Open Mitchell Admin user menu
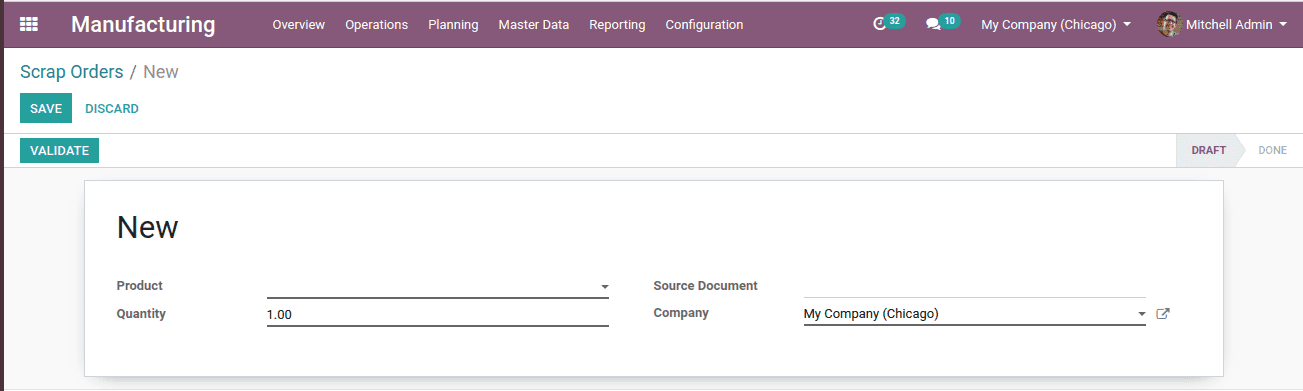 (1222, 24)
